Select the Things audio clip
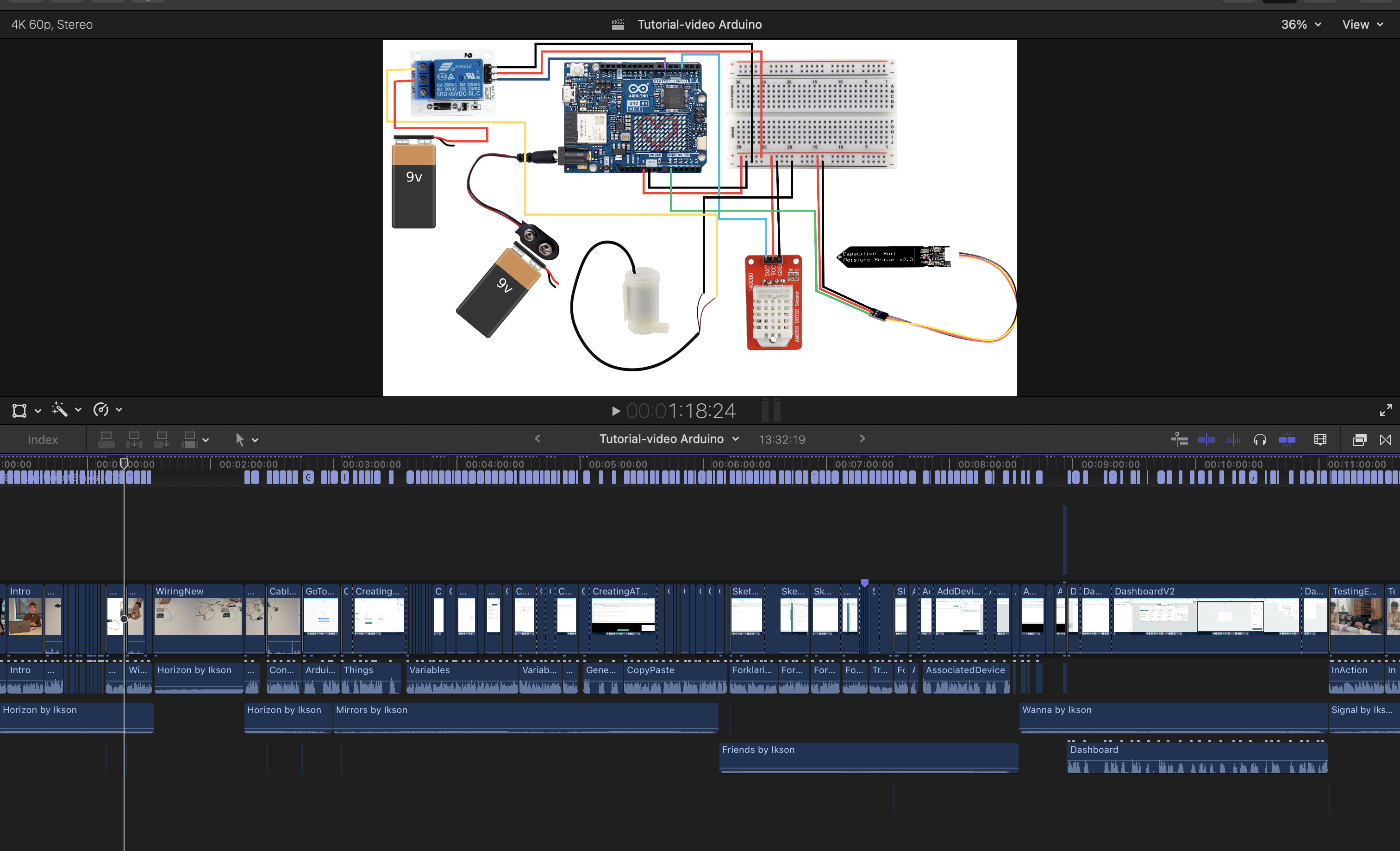 pos(370,678)
